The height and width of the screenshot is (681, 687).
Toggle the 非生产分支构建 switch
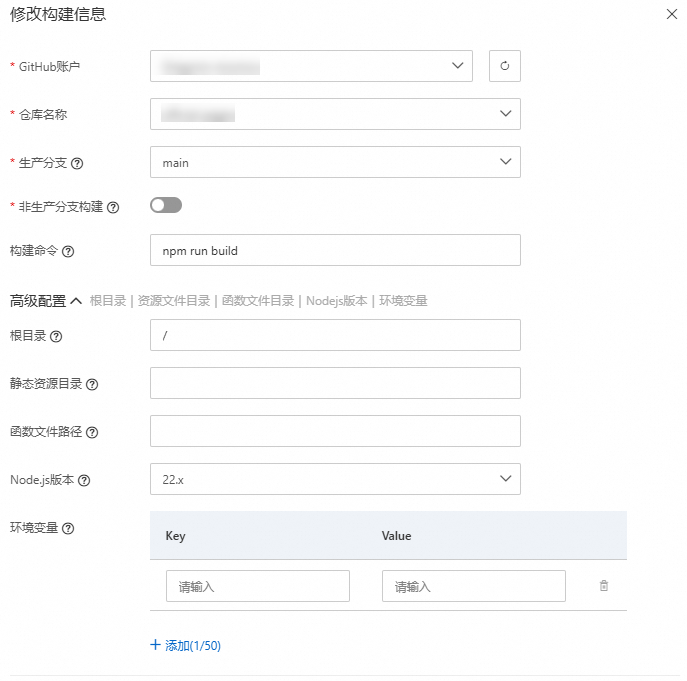tap(166, 206)
